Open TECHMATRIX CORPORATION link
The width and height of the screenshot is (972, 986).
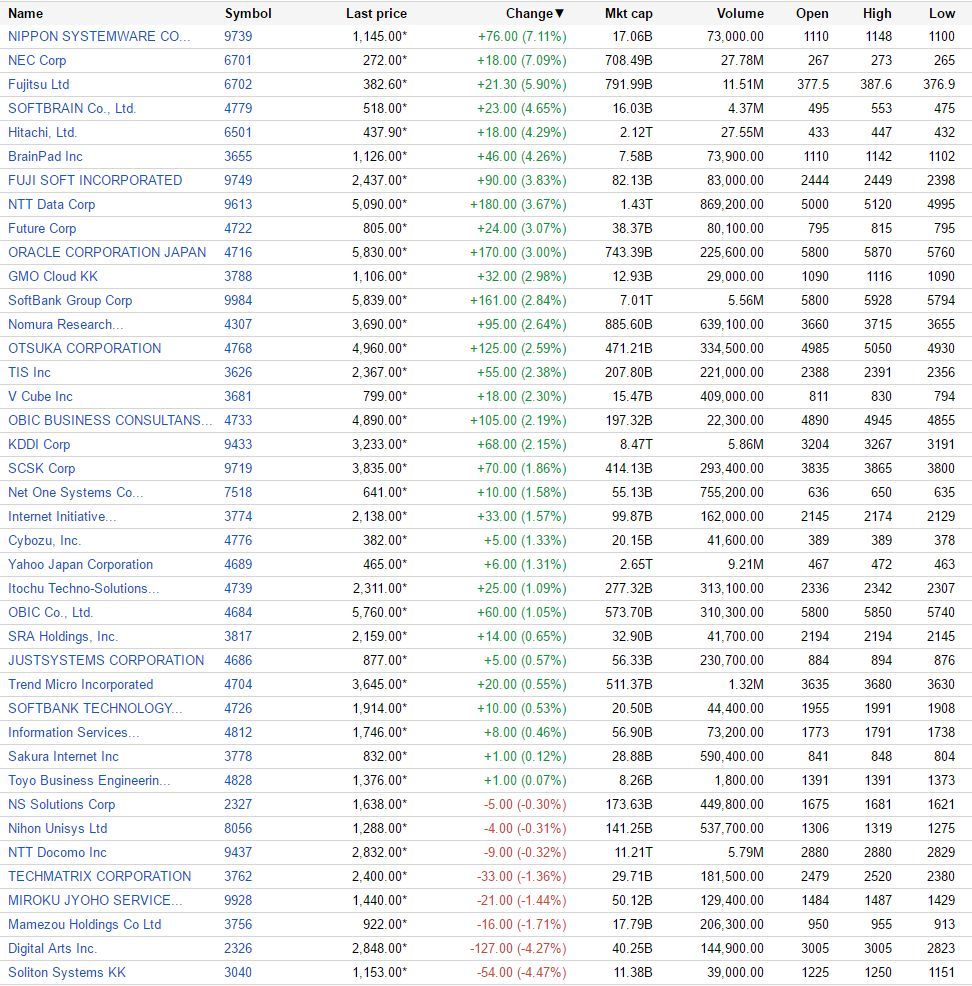(x=99, y=876)
